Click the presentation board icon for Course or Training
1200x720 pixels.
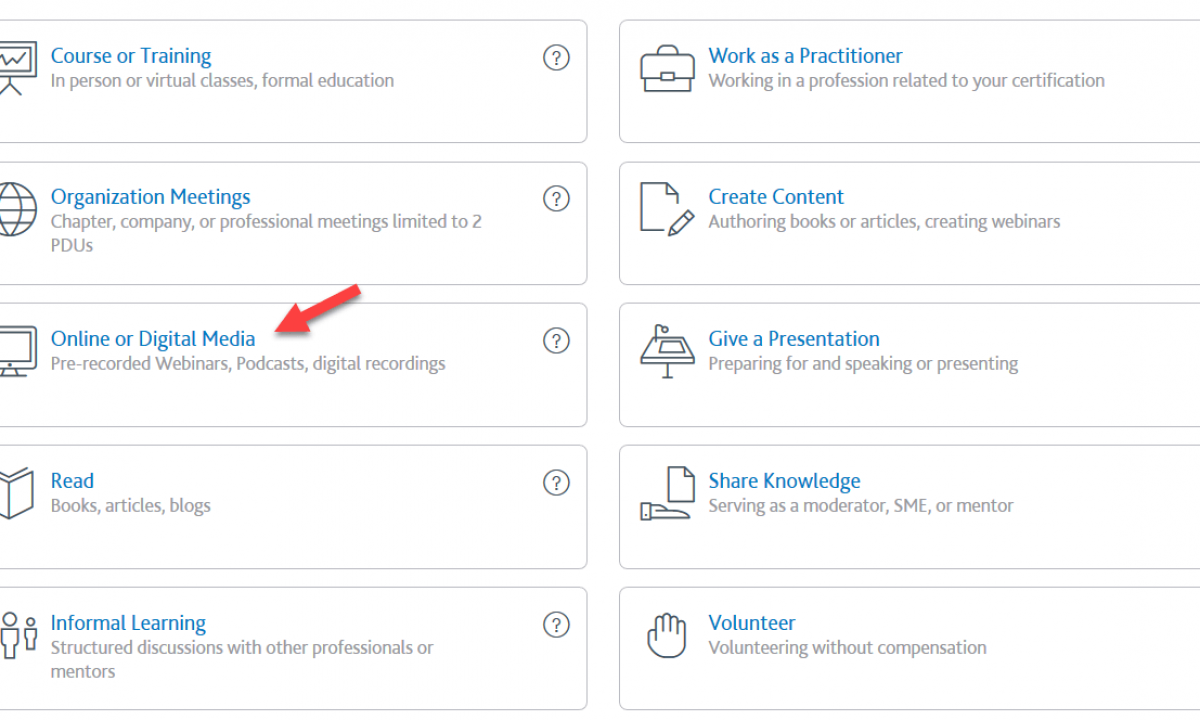coord(14,68)
